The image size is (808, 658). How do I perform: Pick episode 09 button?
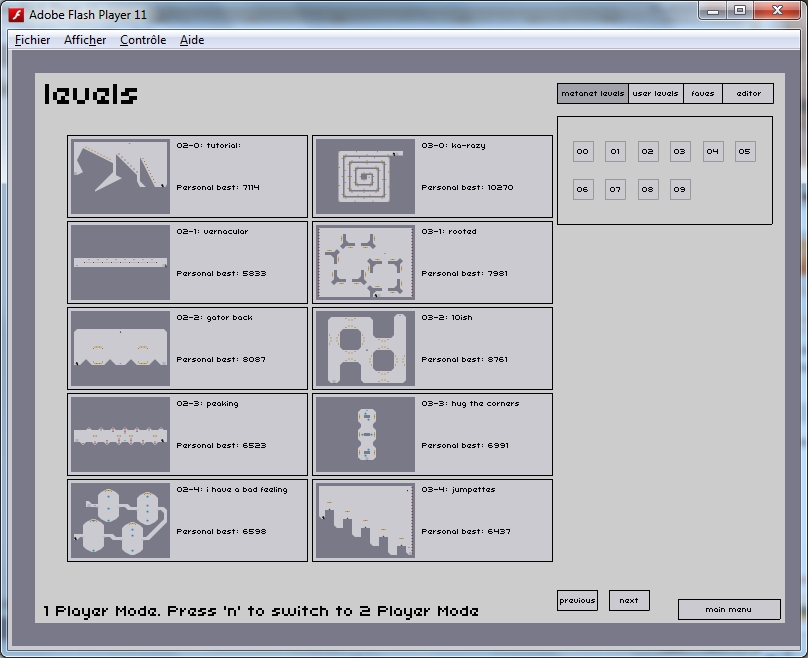click(x=680, y=189)
